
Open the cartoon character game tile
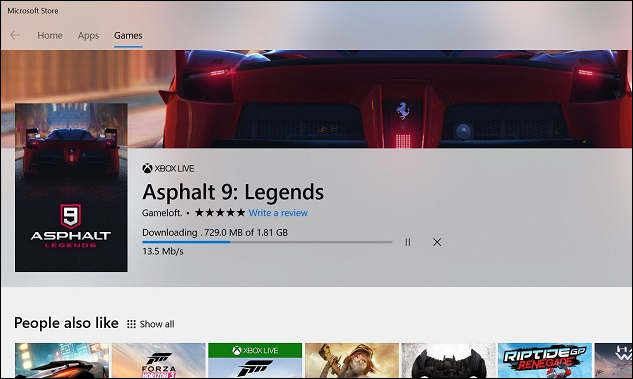point(352,361)
